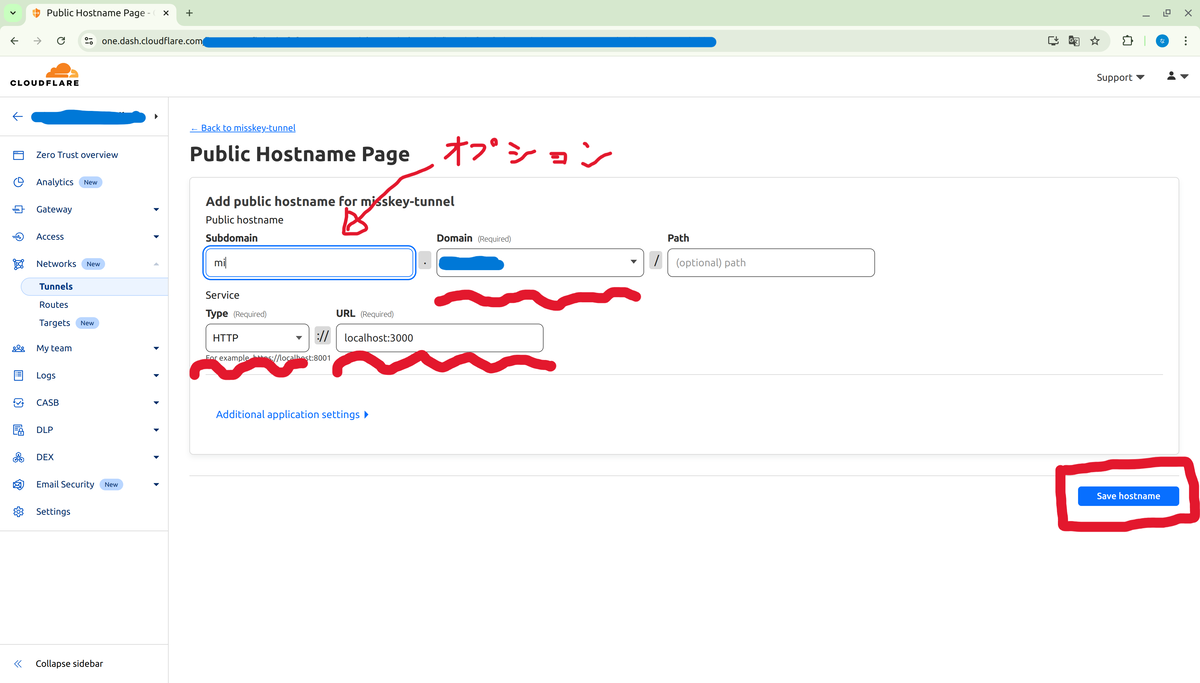Screen dimensions: 1200x683
Task: Click the Networks sidebar icon
Action: pyautogui.click(x=17, y=264)
